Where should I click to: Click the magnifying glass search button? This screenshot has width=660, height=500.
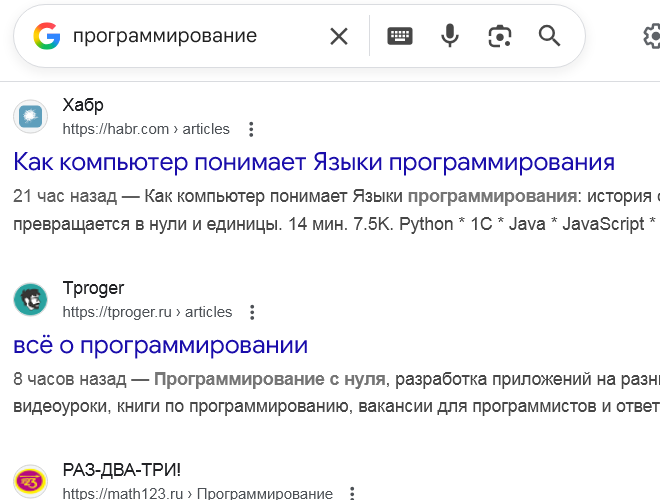(x=549, y=36)
